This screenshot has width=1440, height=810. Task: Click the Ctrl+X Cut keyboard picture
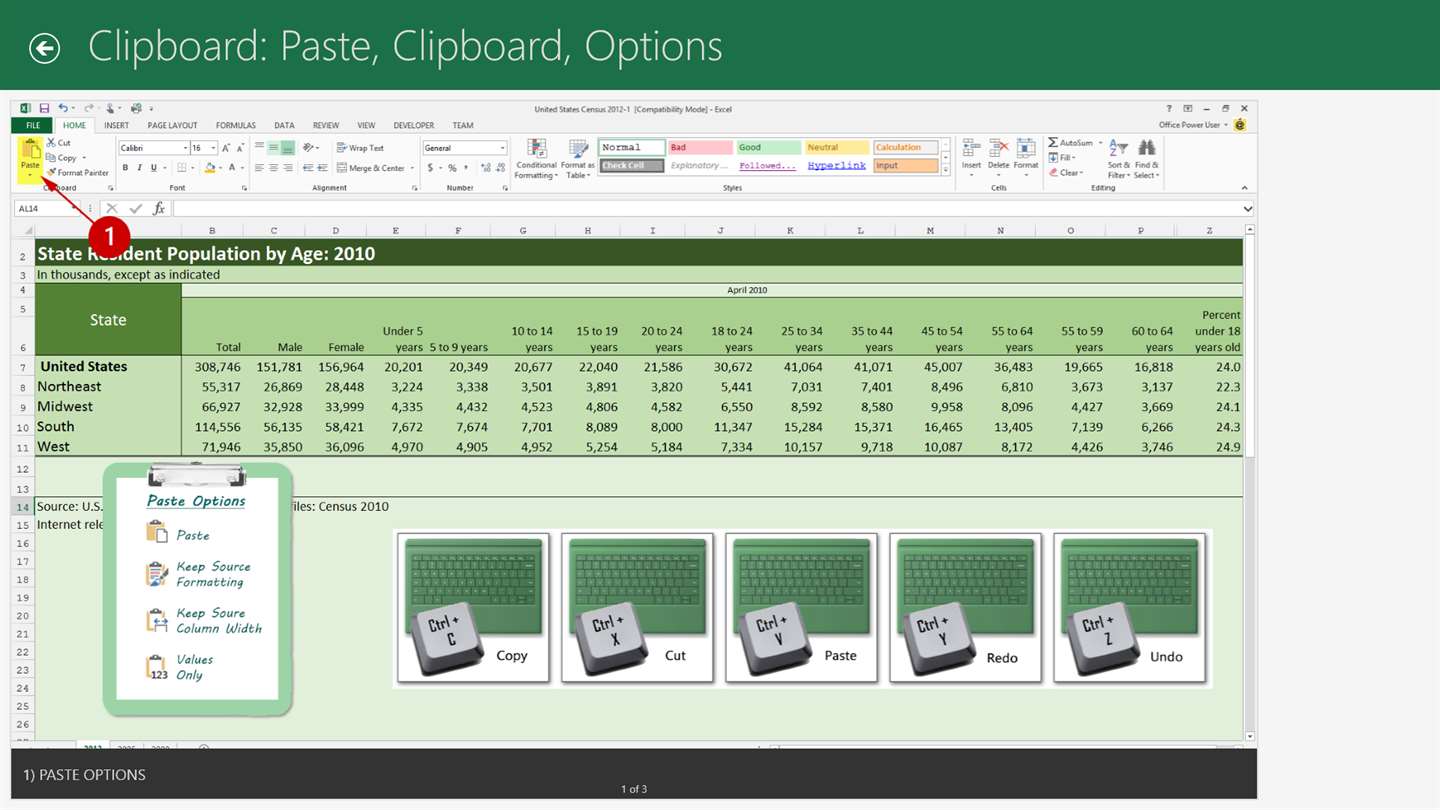[637, 607]
